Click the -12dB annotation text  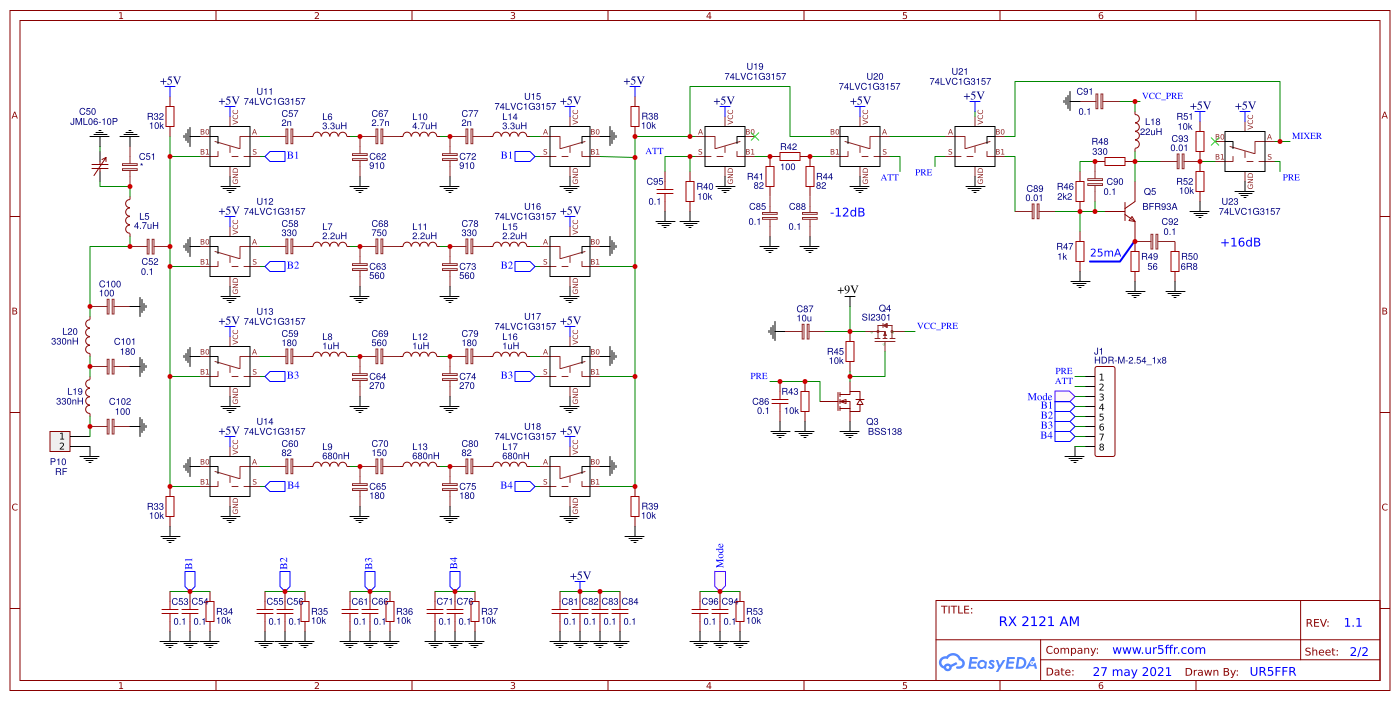pyautogui.click(x=848, y=212)
